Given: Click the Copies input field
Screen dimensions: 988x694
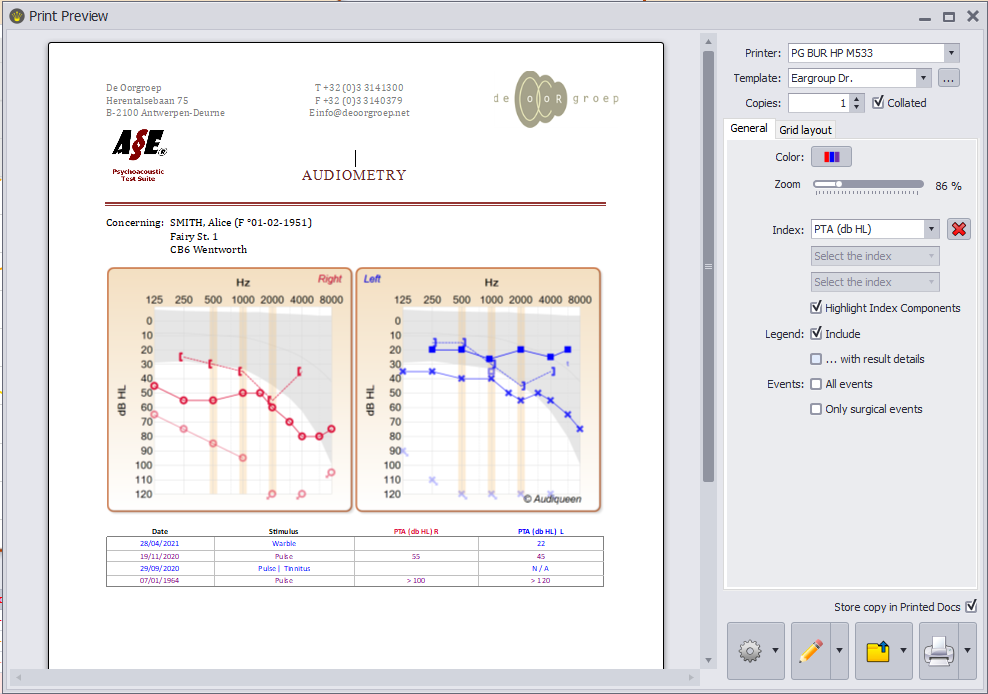Looking at the screenshot, I should (x=819, y=103).
